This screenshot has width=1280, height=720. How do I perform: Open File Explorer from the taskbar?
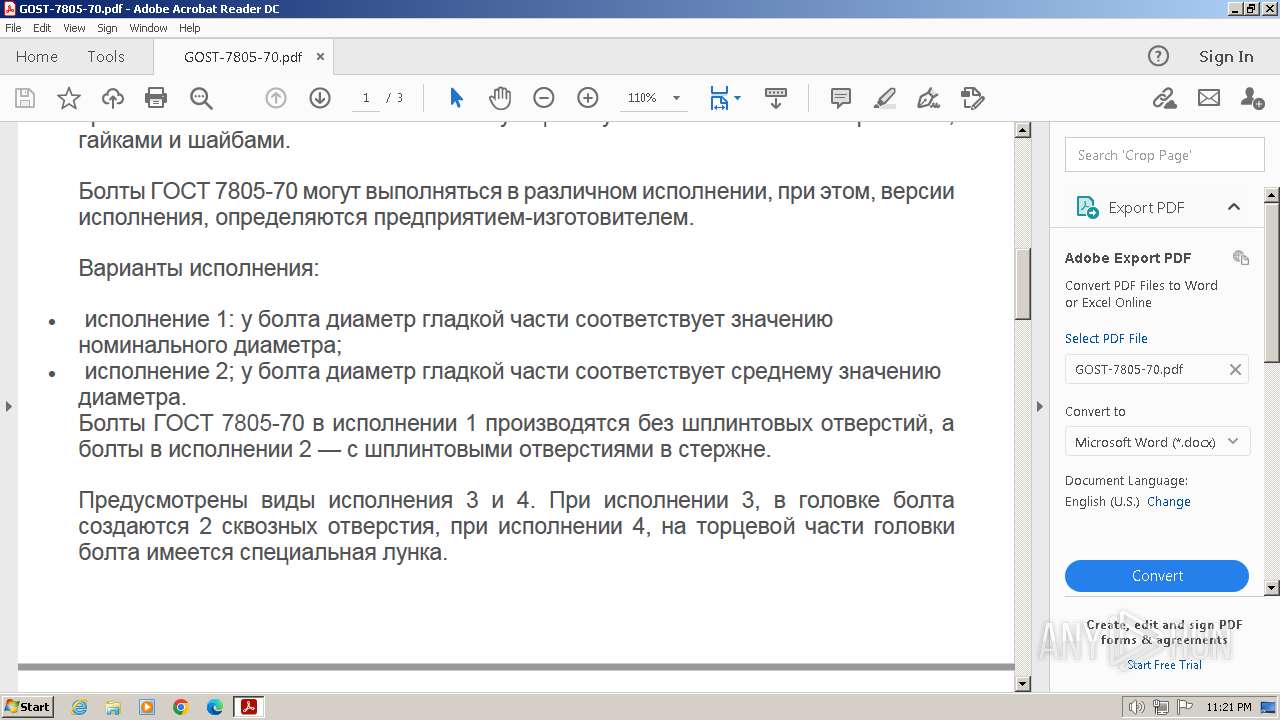click(113, 707)
